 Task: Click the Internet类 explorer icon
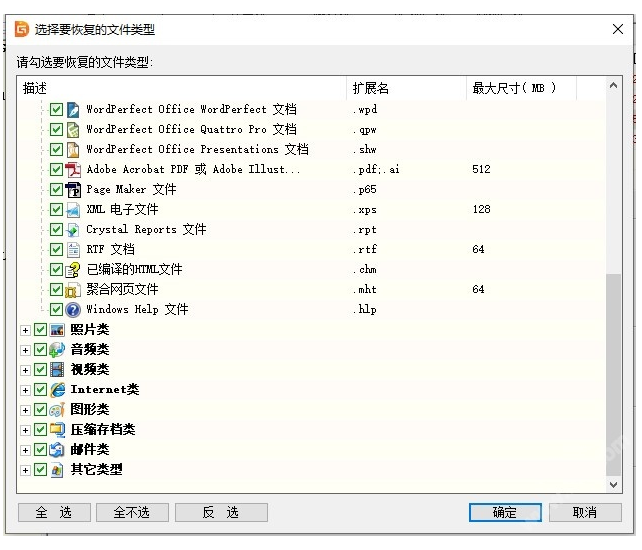(57, 389)
